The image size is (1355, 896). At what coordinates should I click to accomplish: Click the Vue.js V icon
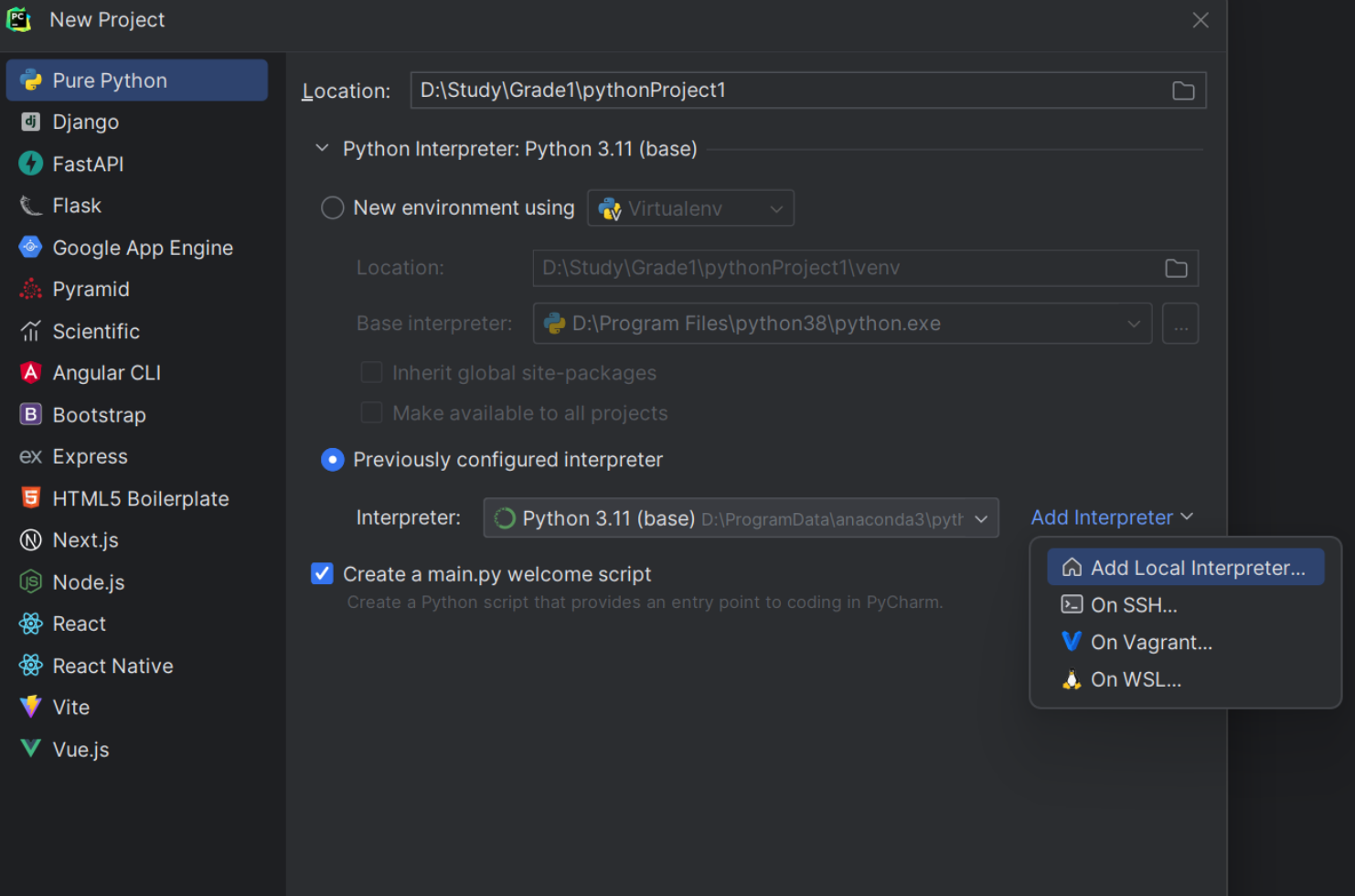(x=31, y=749)
